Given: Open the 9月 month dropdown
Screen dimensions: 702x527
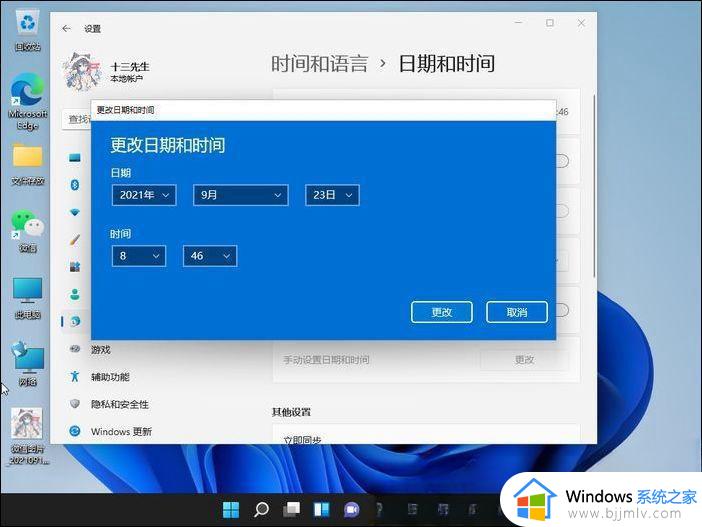Looking at the screenshot, I should (x=241, y=195).
